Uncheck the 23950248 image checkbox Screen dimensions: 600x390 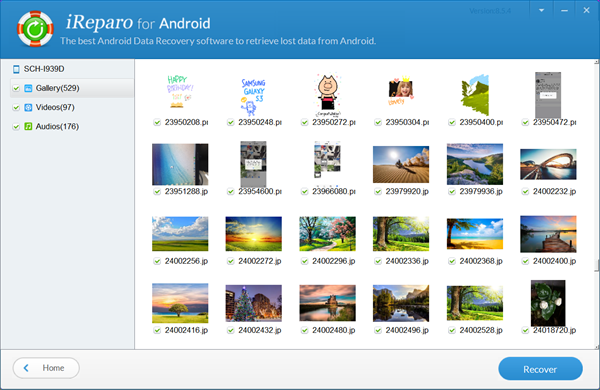pos(230,122)
